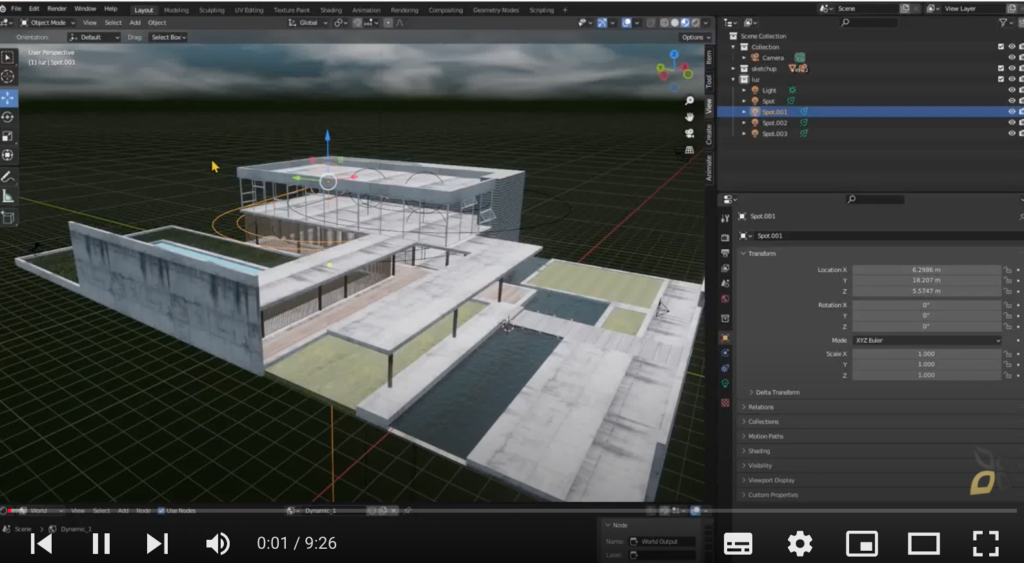Enable miniplayer mode in video player
1024x563 pixels.
(x=861, y=543)
